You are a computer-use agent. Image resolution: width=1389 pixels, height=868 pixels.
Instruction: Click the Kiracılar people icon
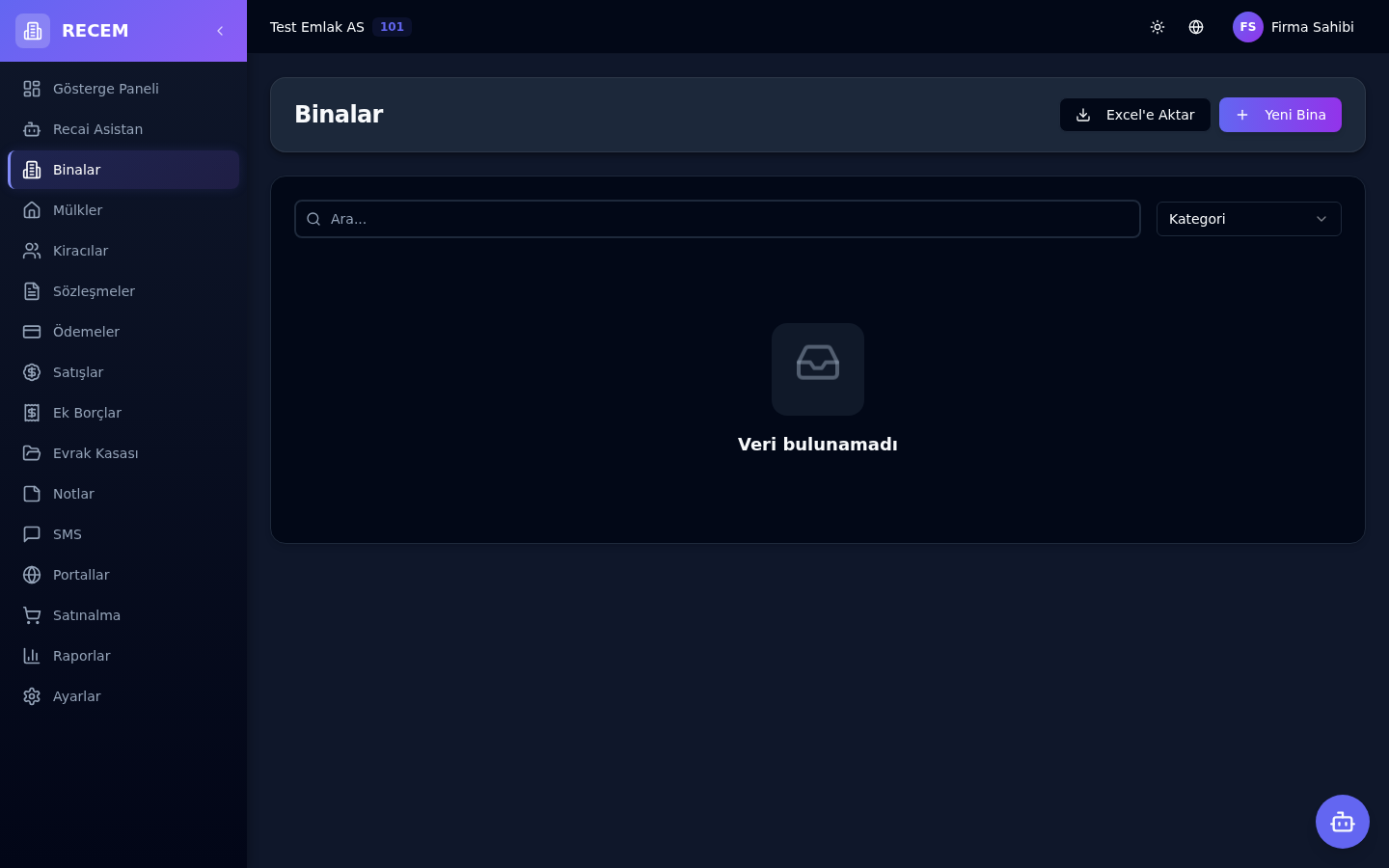coord(32,251)
